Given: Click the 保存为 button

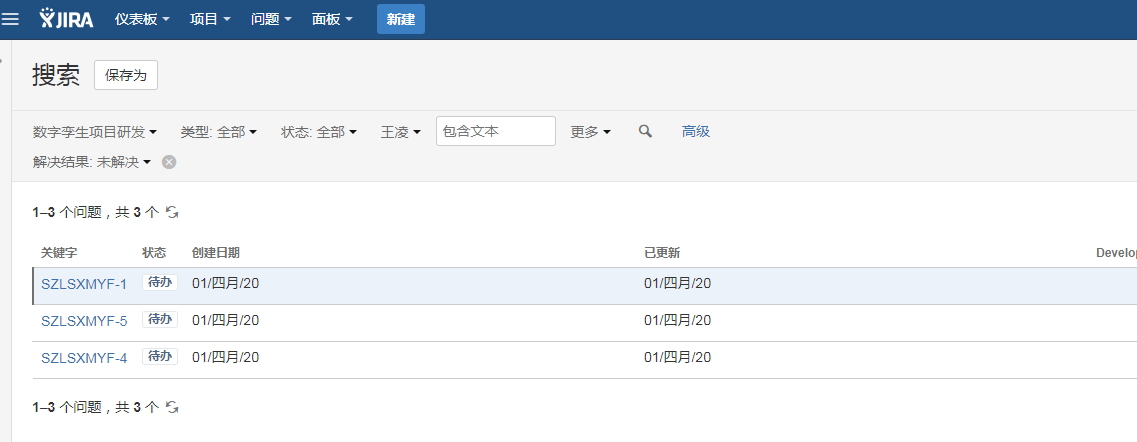Looking at the screenshot, I should tap(126, 75).
